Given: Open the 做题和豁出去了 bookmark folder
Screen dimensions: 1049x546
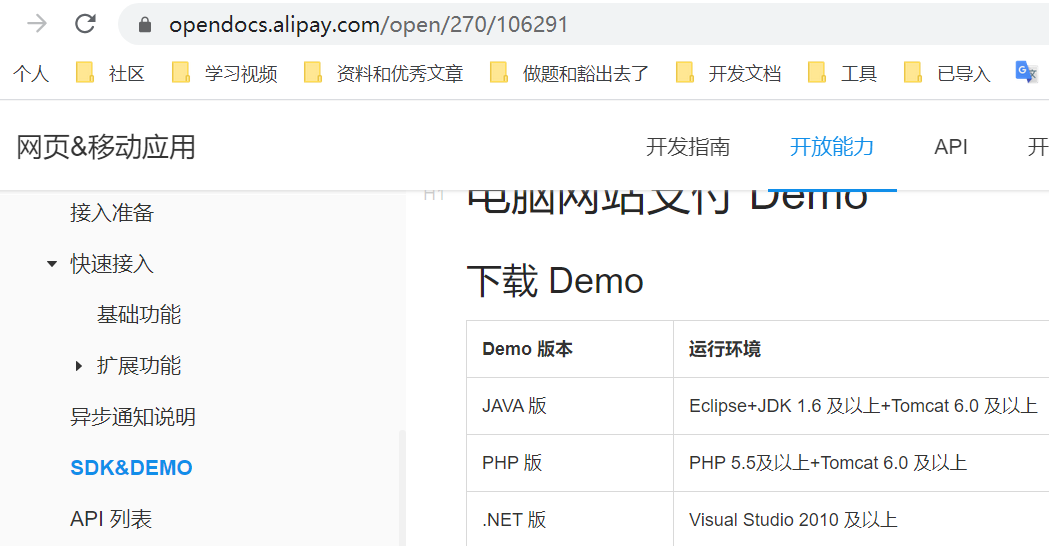Looking at the screenshot, I should click(x=569, y=73).
